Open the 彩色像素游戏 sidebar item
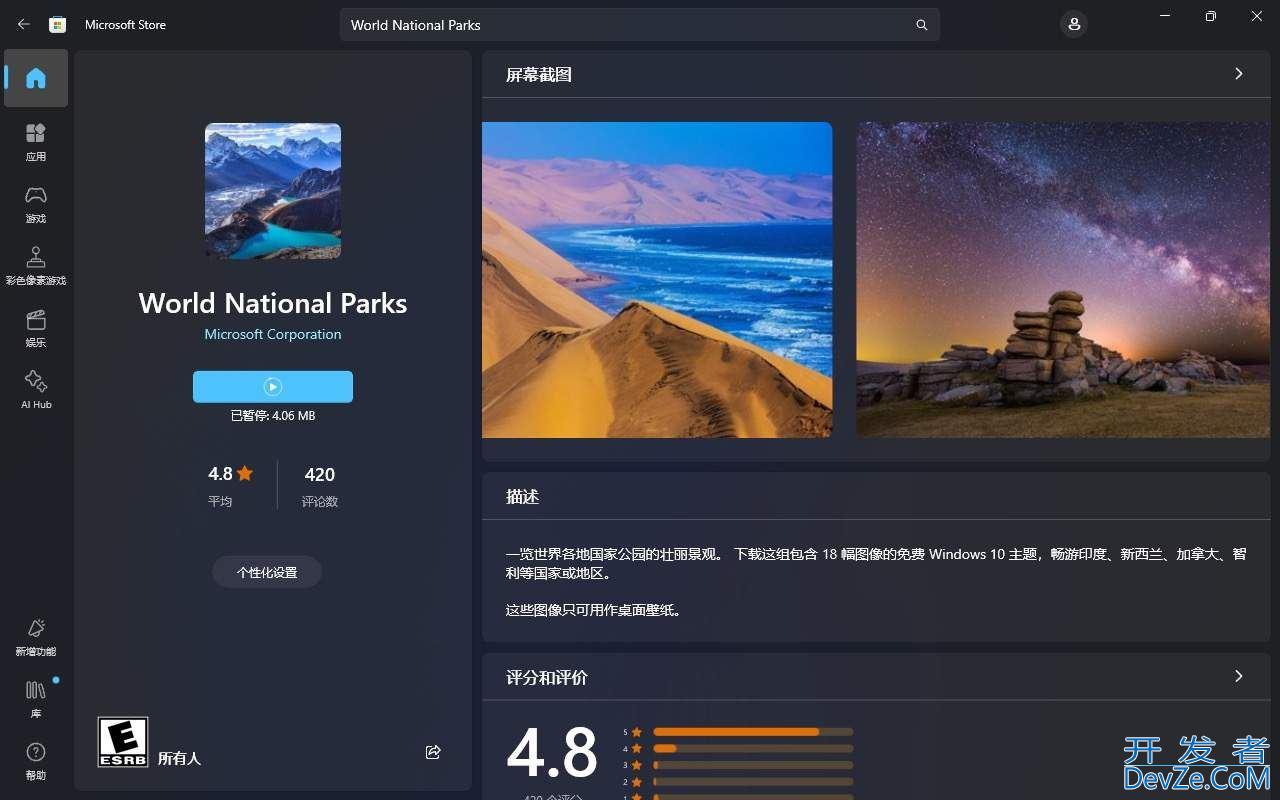Viewport: 1280px width, 800px height. 36,266
